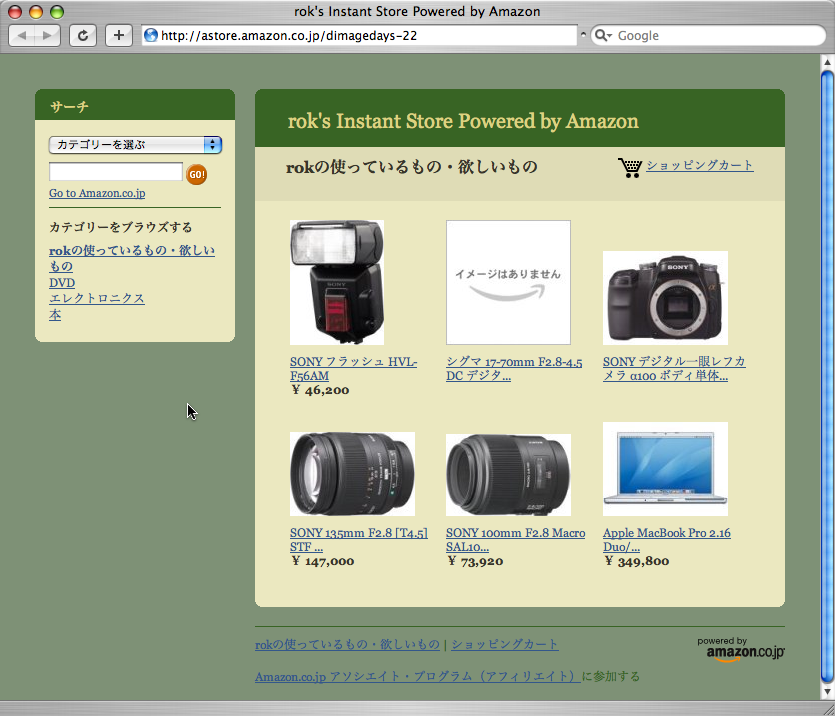This screenshot has height=716, width=835.
Task: Click the vertical scrollbar thumb
Action: [827, 377]
